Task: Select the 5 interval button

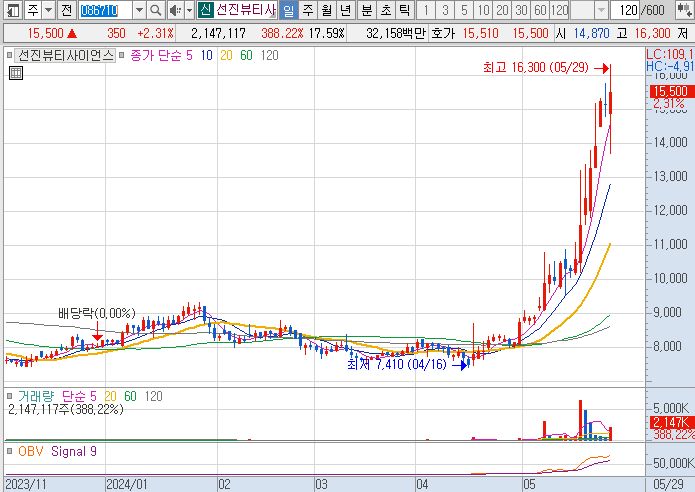Action: click(464, 10)
